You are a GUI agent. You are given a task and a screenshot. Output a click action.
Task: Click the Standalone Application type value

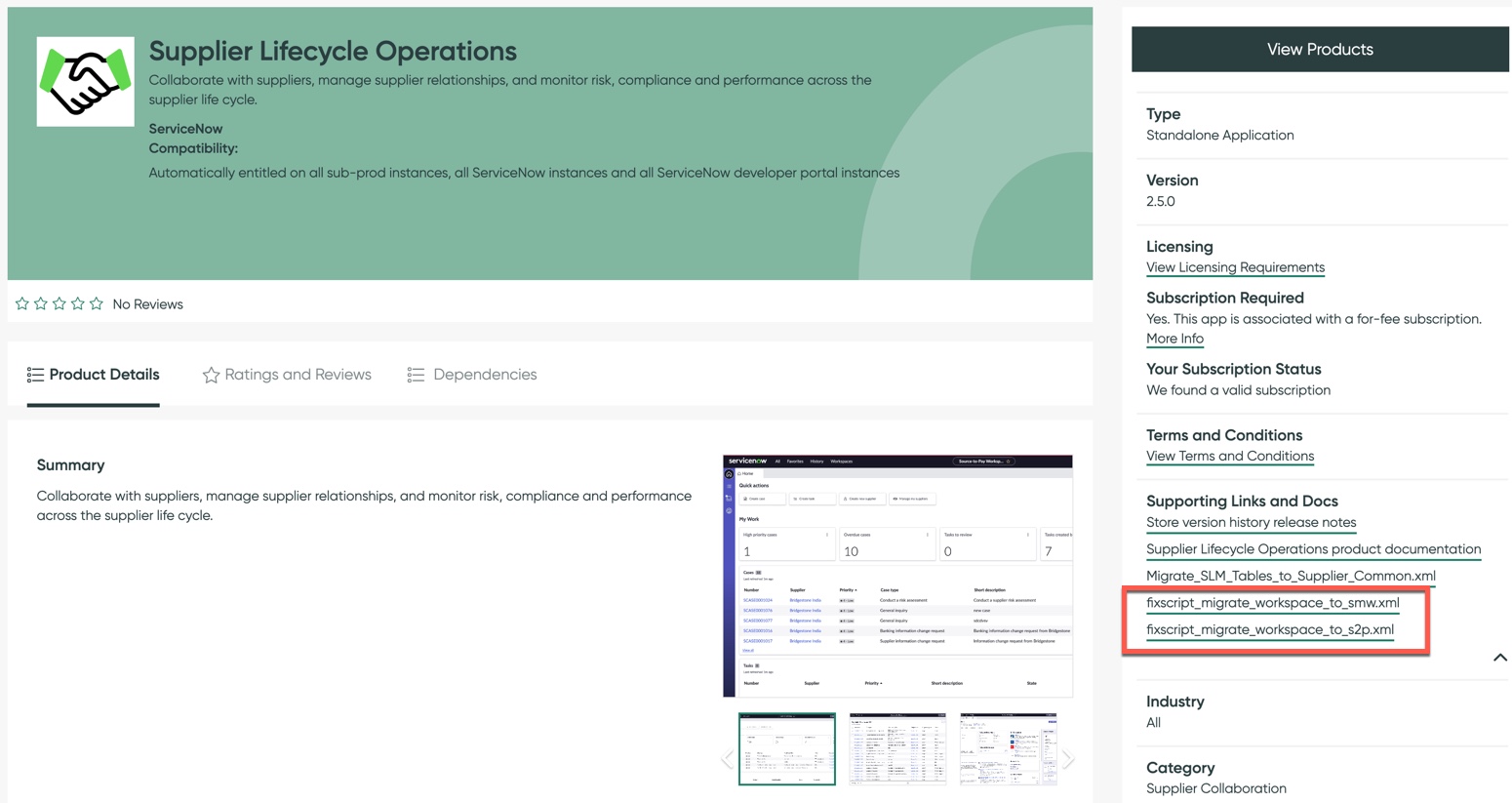(1220, 135)
